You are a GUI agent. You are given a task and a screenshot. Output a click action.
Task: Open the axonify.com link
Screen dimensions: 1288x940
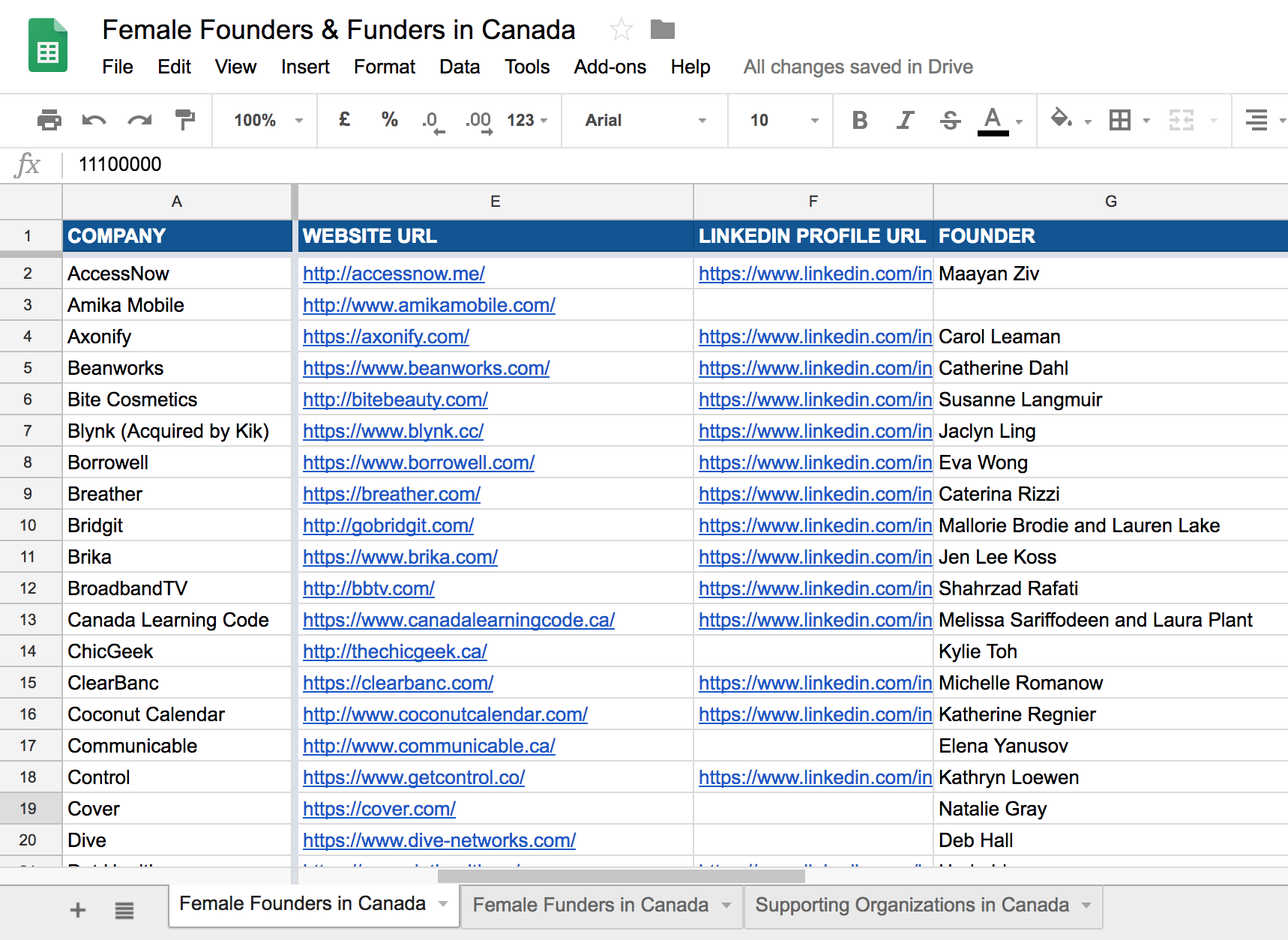(386, 337)
